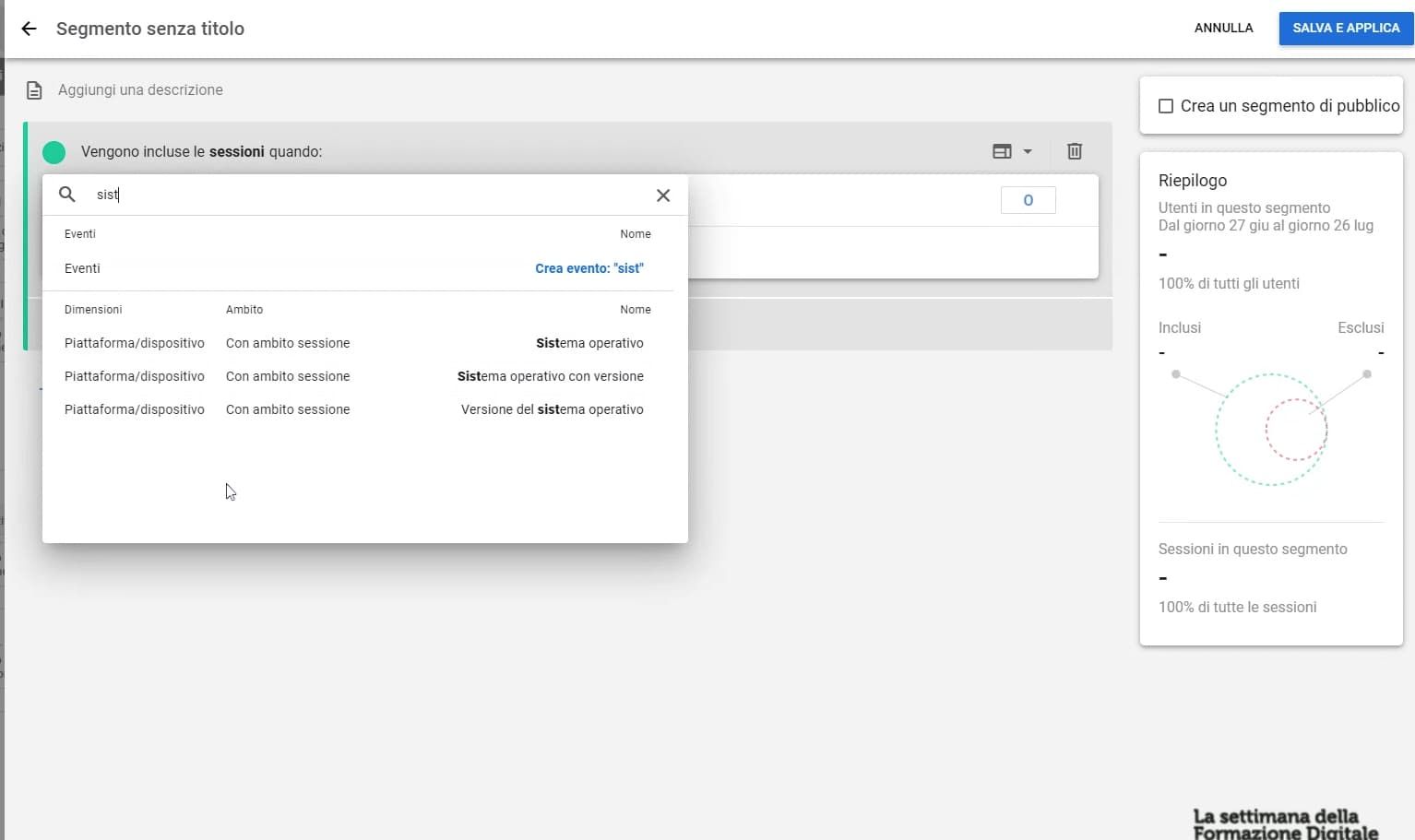The height and width of the screenshot is (840, 1415).
Task: Go back with the arrow icon
Action: tap(29, 29)
